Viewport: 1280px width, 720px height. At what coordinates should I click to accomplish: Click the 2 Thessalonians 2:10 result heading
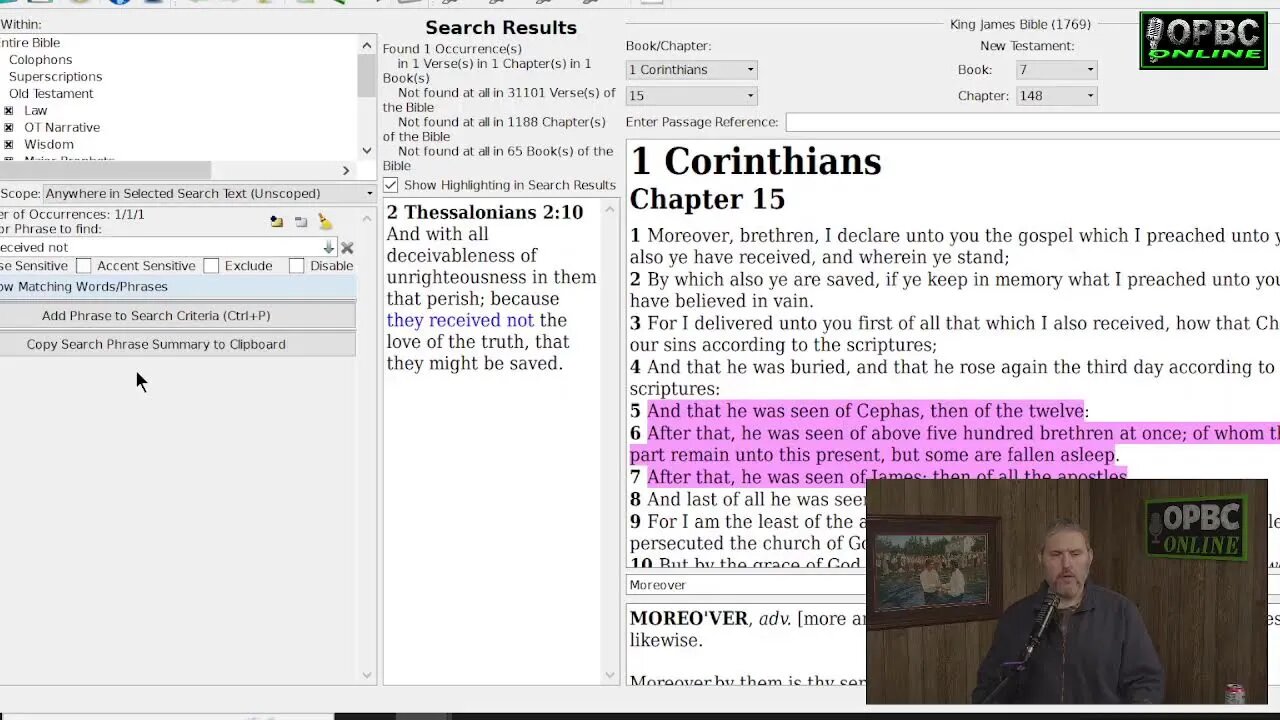coord(485,212)
